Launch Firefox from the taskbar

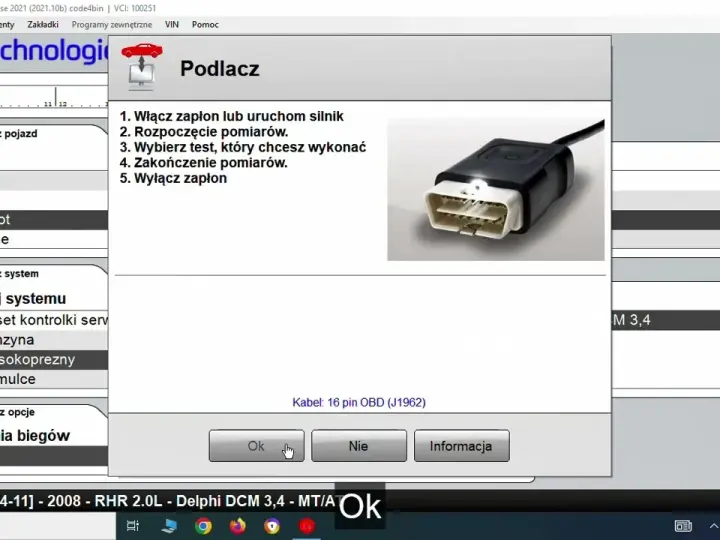pyautogui.click(x=237, y=526)
